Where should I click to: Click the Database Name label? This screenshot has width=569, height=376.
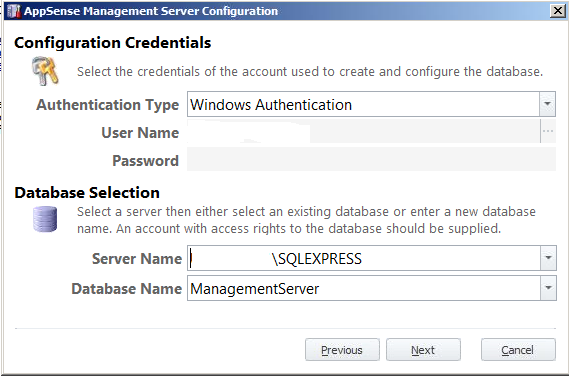[127, 289]
